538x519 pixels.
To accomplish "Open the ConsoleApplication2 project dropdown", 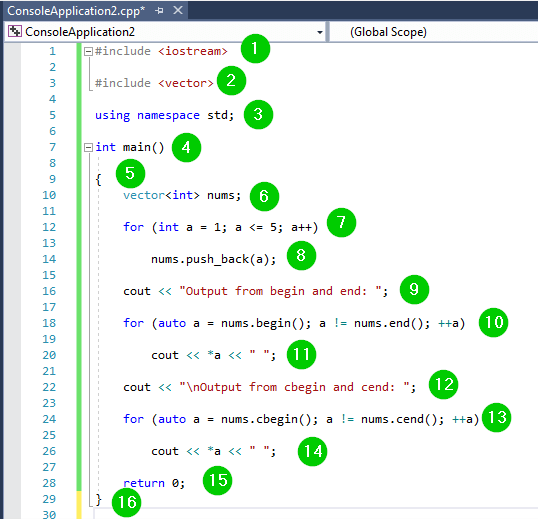I will (x=319, y=32).
